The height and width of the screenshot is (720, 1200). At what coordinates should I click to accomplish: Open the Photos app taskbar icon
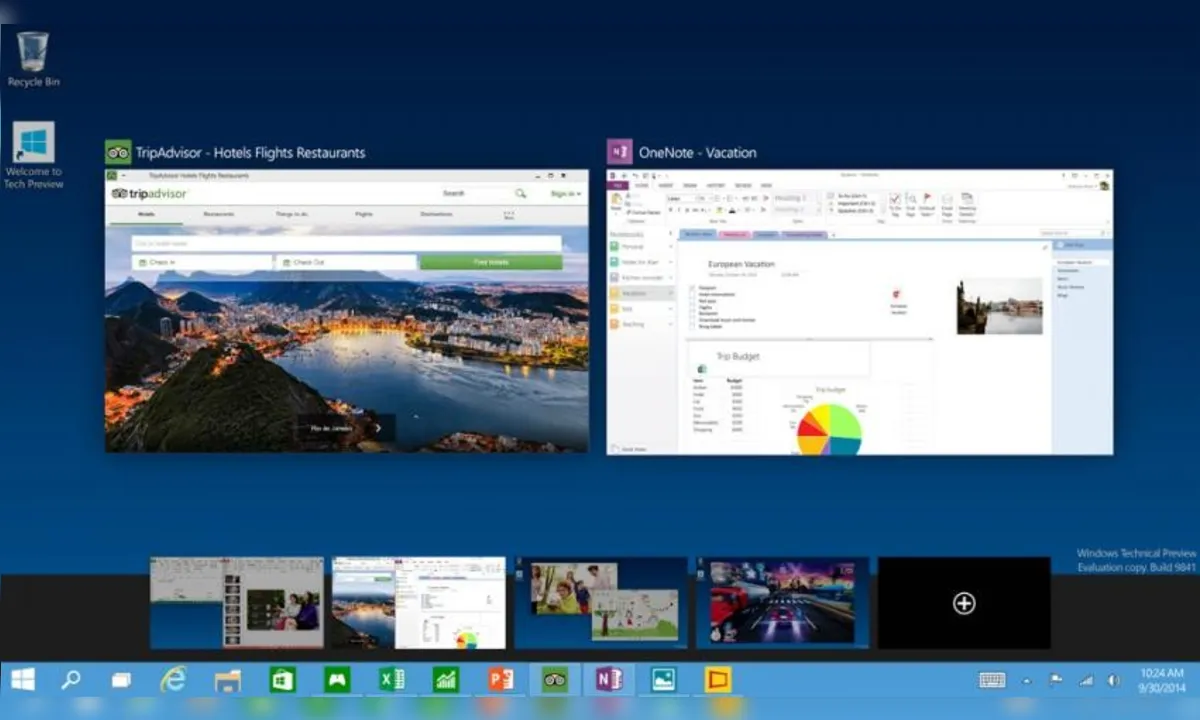coord(663,680)
